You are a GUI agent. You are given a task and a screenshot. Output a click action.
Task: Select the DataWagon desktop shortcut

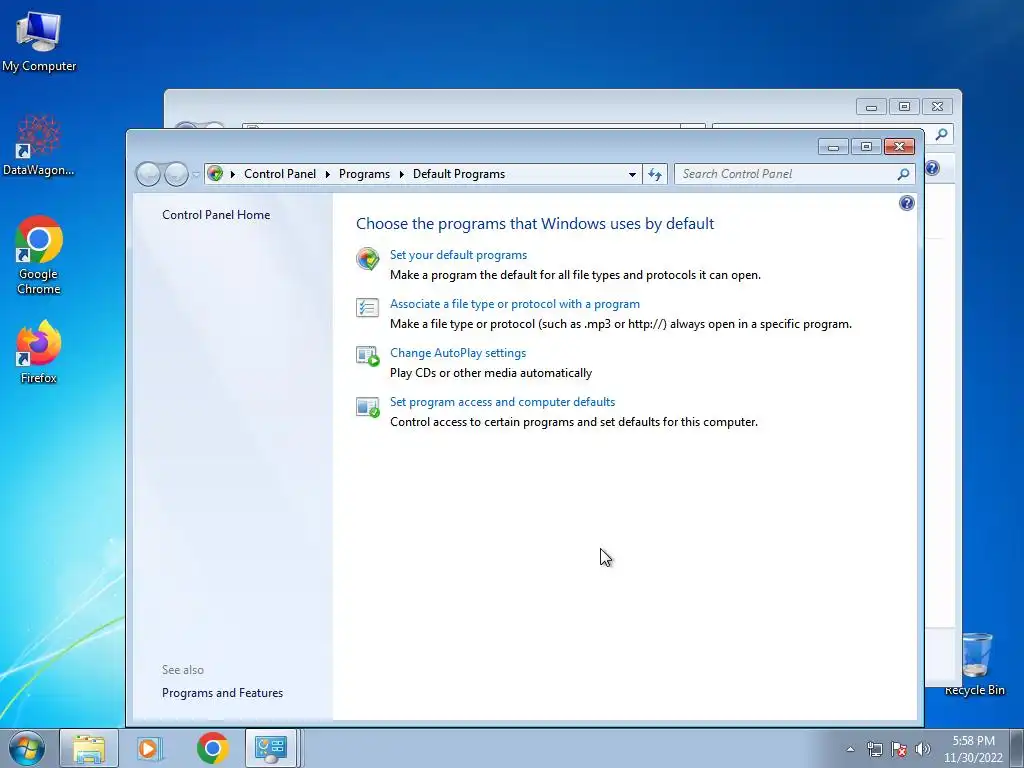tap(39, 145)
